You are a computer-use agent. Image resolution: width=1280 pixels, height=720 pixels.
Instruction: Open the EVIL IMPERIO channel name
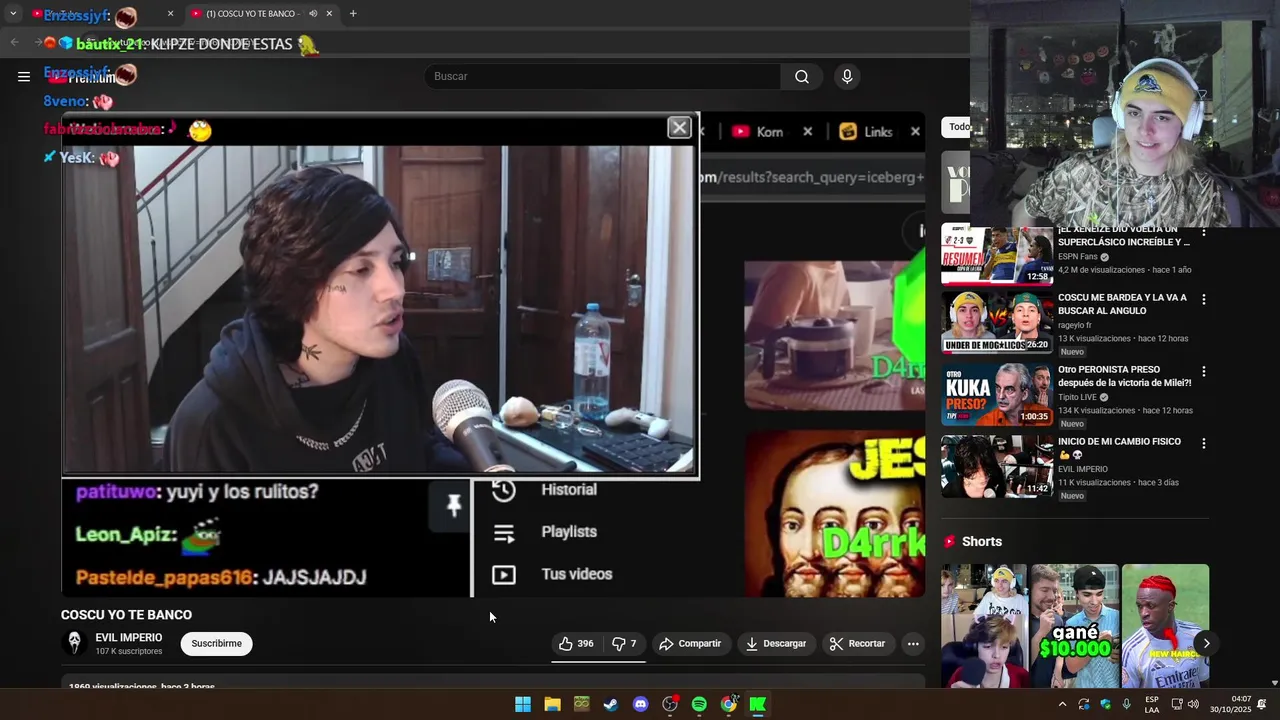point(129,638)
